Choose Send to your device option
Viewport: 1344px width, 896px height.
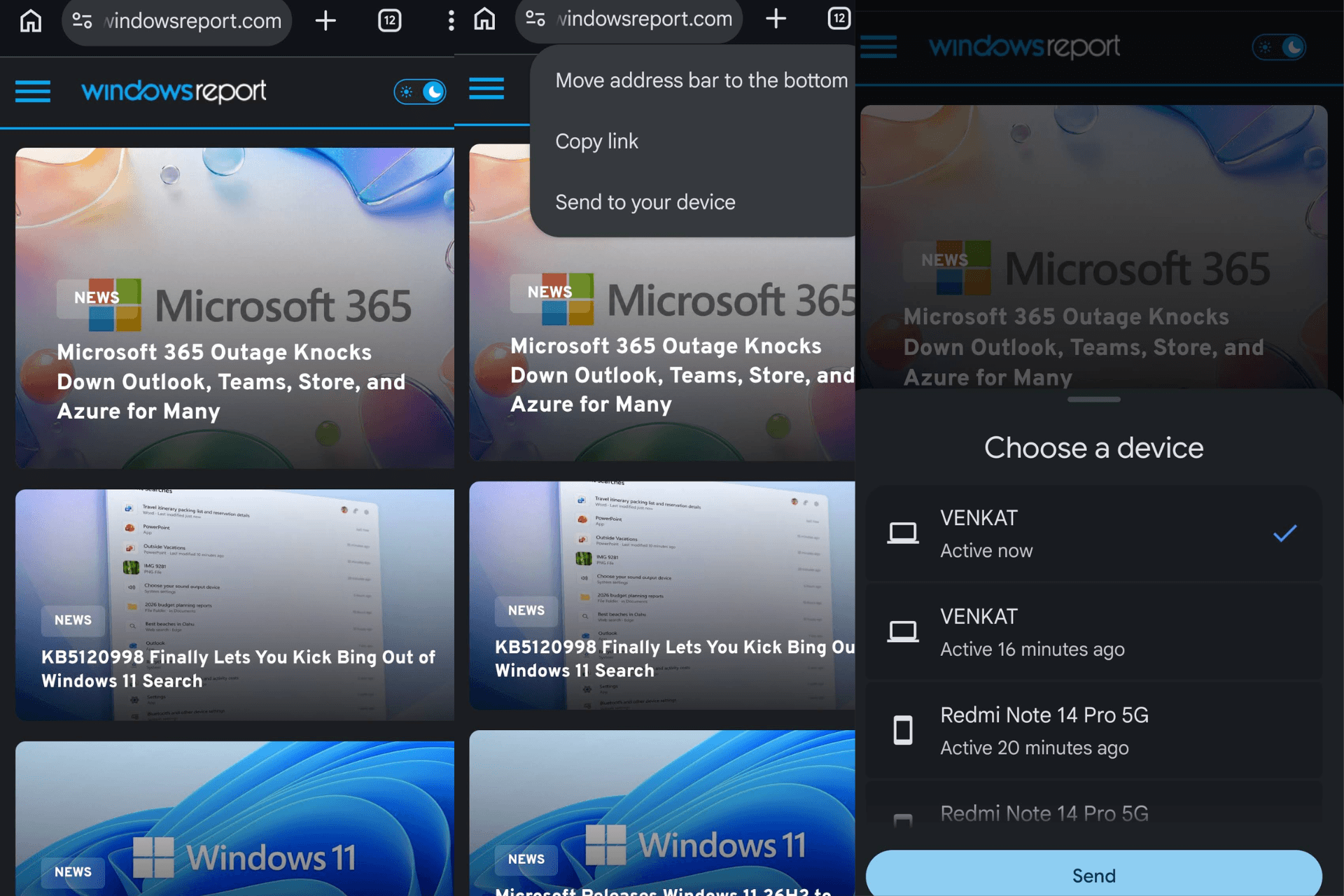[x=645, y=202]
